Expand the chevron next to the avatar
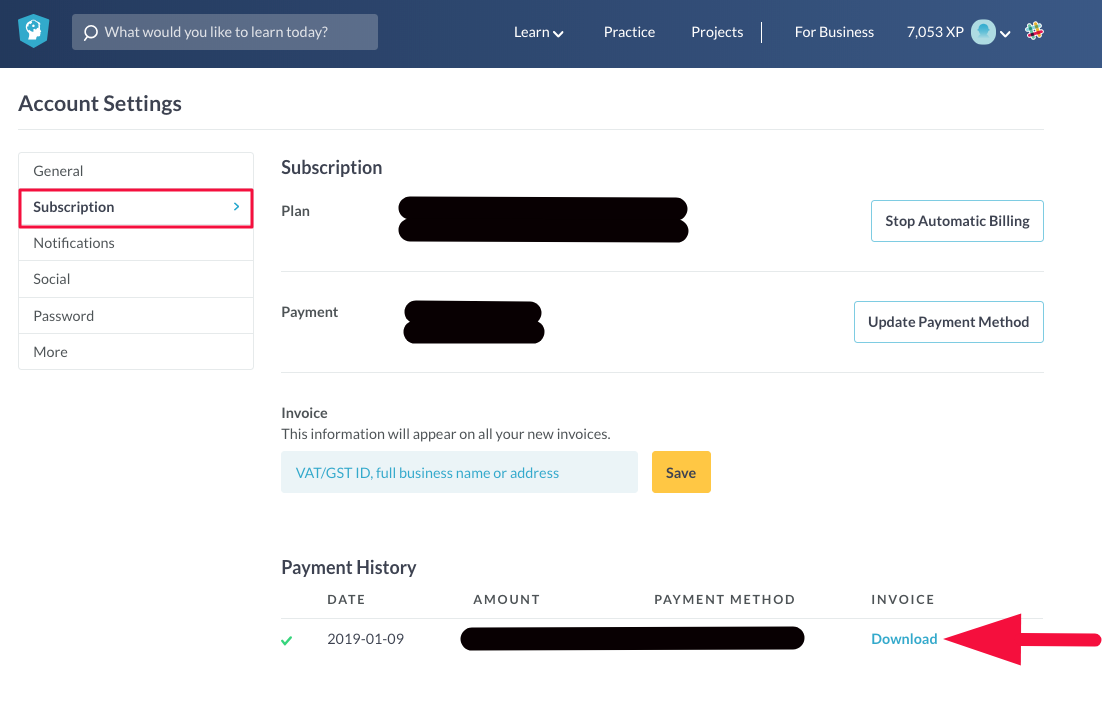 click(x=1005, y=33)
